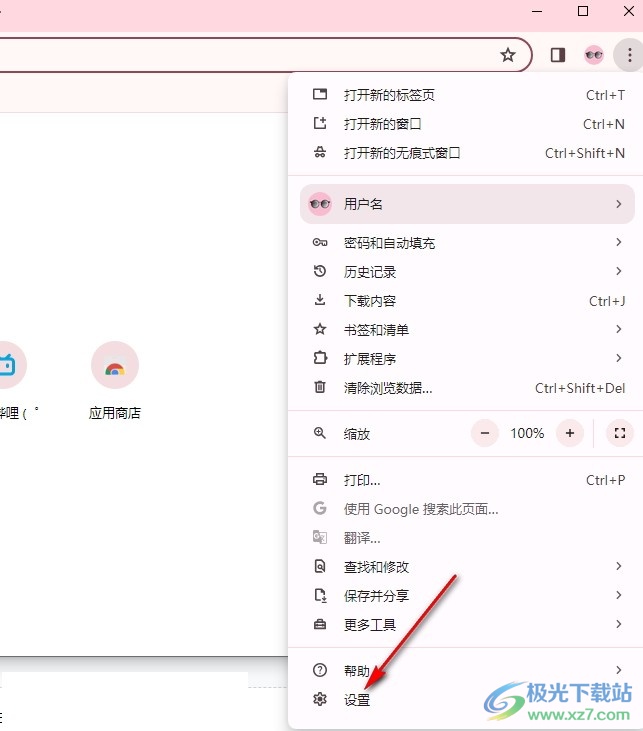Click the bookmarks star icon in menu

320,329
